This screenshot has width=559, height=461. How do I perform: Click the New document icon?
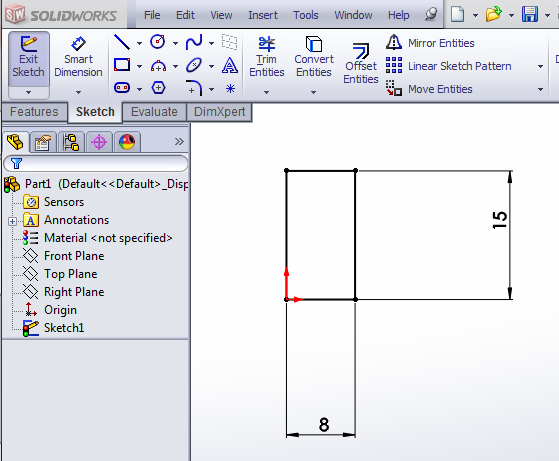(458, 15)
